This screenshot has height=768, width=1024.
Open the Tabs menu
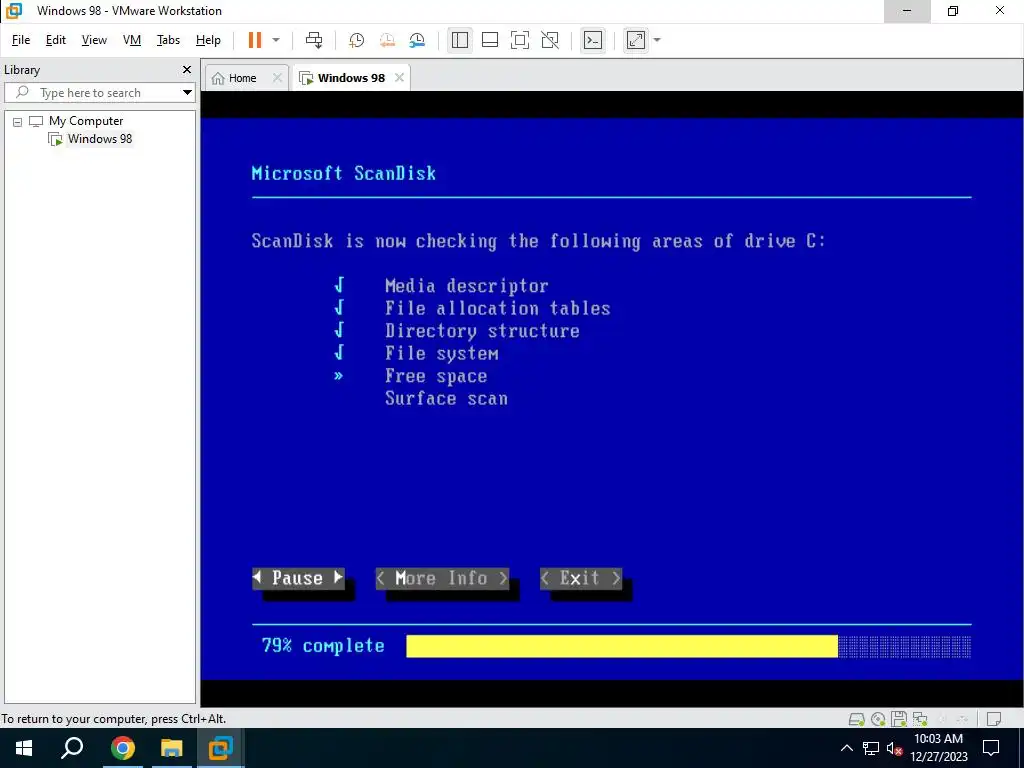168,40
